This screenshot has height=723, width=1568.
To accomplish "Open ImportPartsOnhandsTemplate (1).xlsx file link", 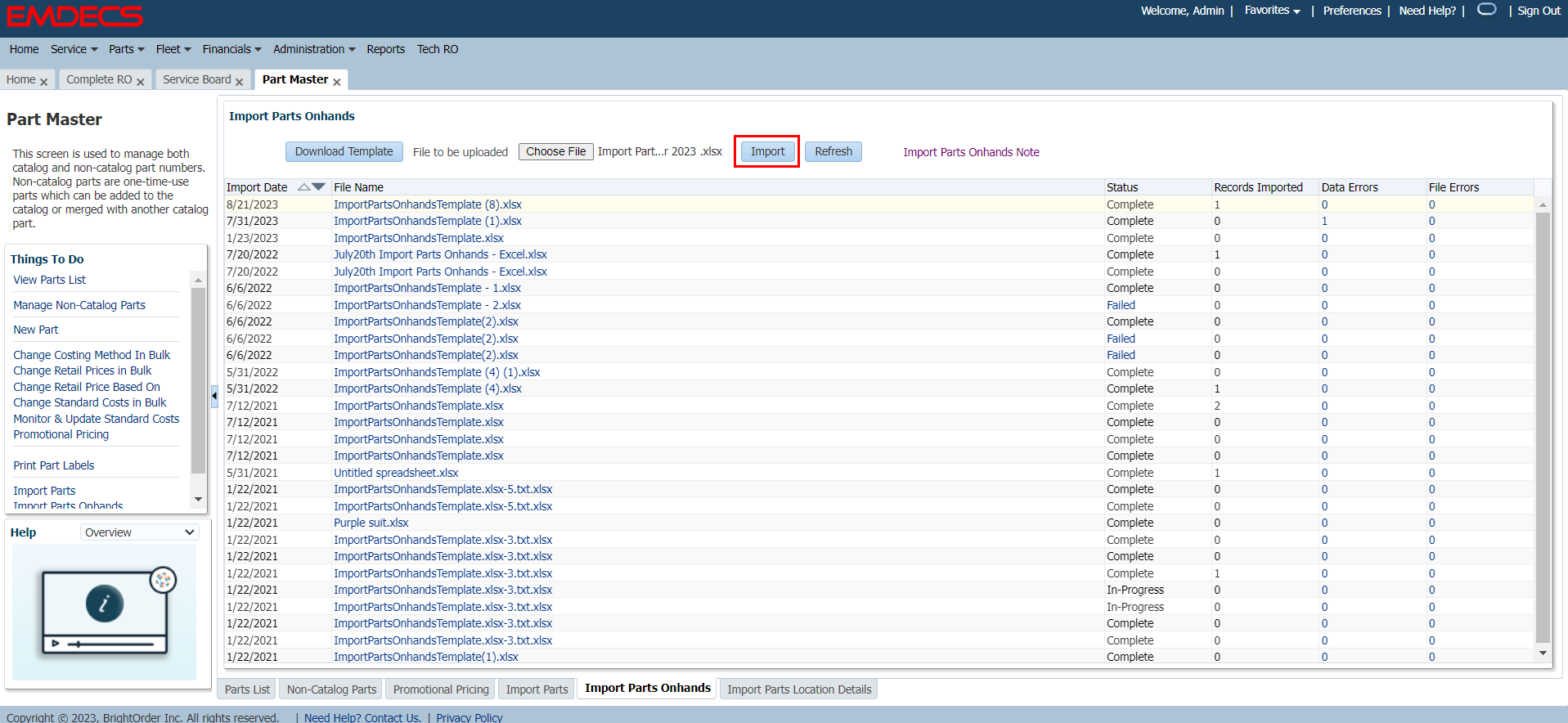I will (x=428, y=221).
